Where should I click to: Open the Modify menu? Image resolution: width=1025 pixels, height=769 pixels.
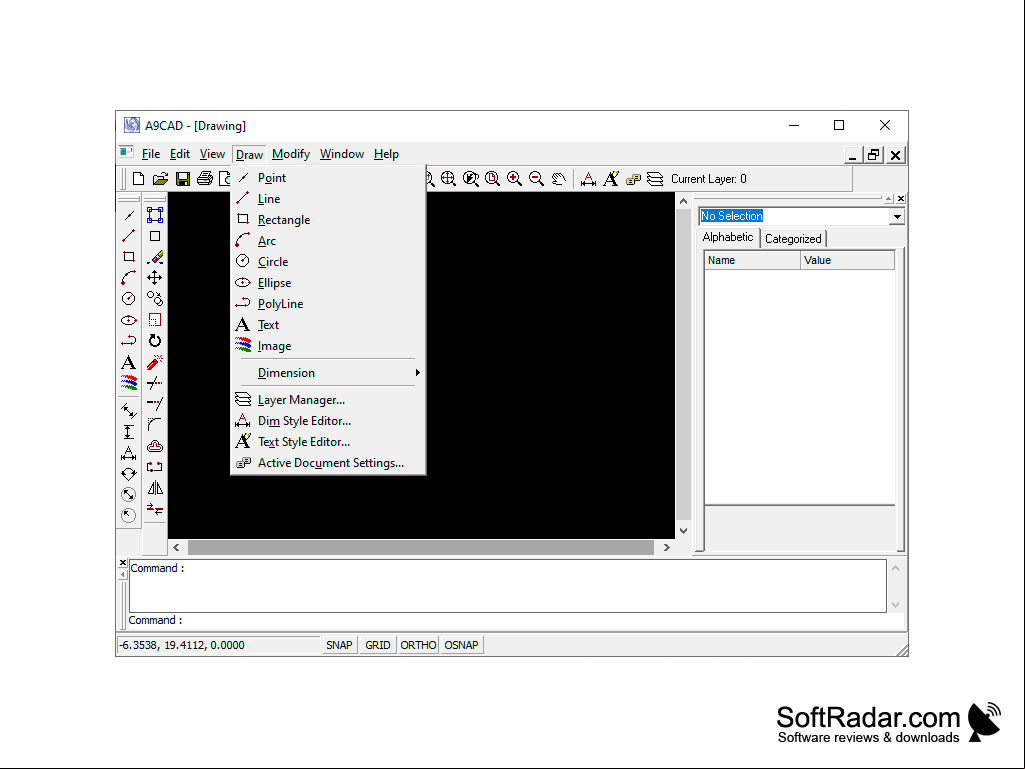pos(291,154)
